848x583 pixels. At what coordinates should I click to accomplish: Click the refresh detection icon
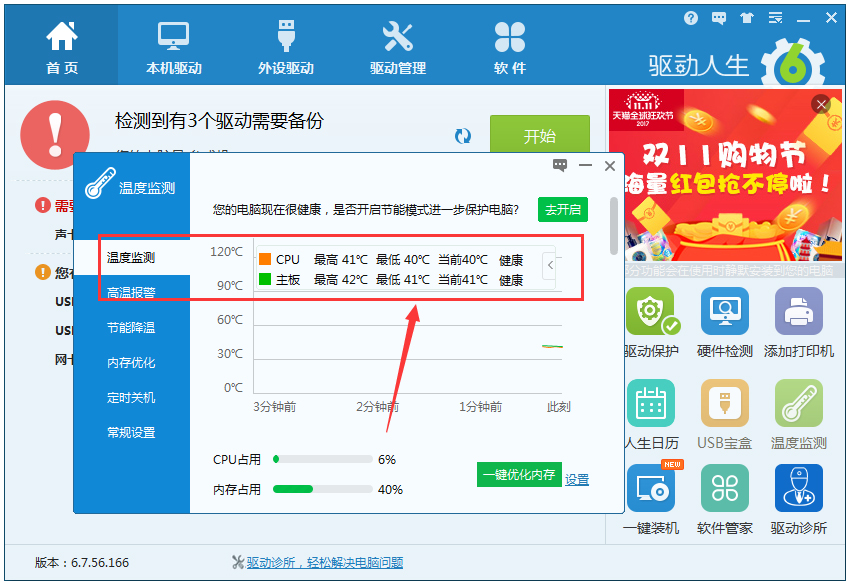(463, 136)
